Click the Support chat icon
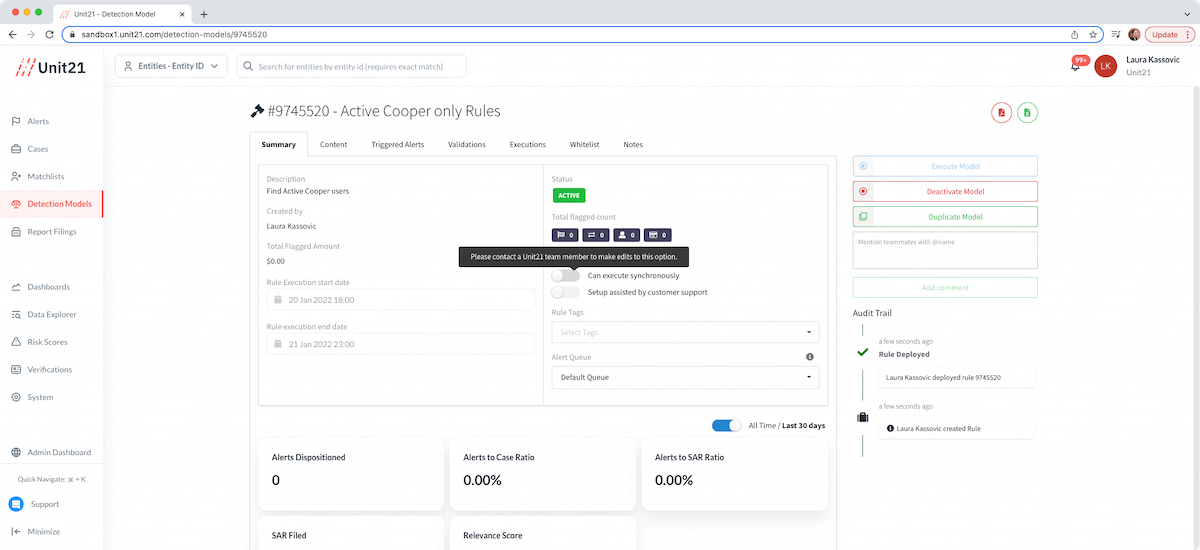 pyautogui.click(x=16, y=504)
